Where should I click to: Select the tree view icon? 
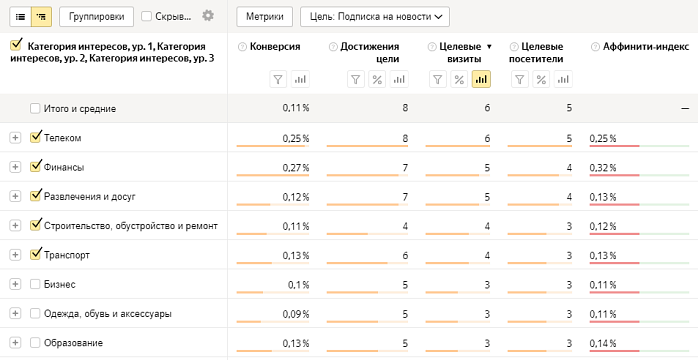pyautogui.click(x=41, y=17)
